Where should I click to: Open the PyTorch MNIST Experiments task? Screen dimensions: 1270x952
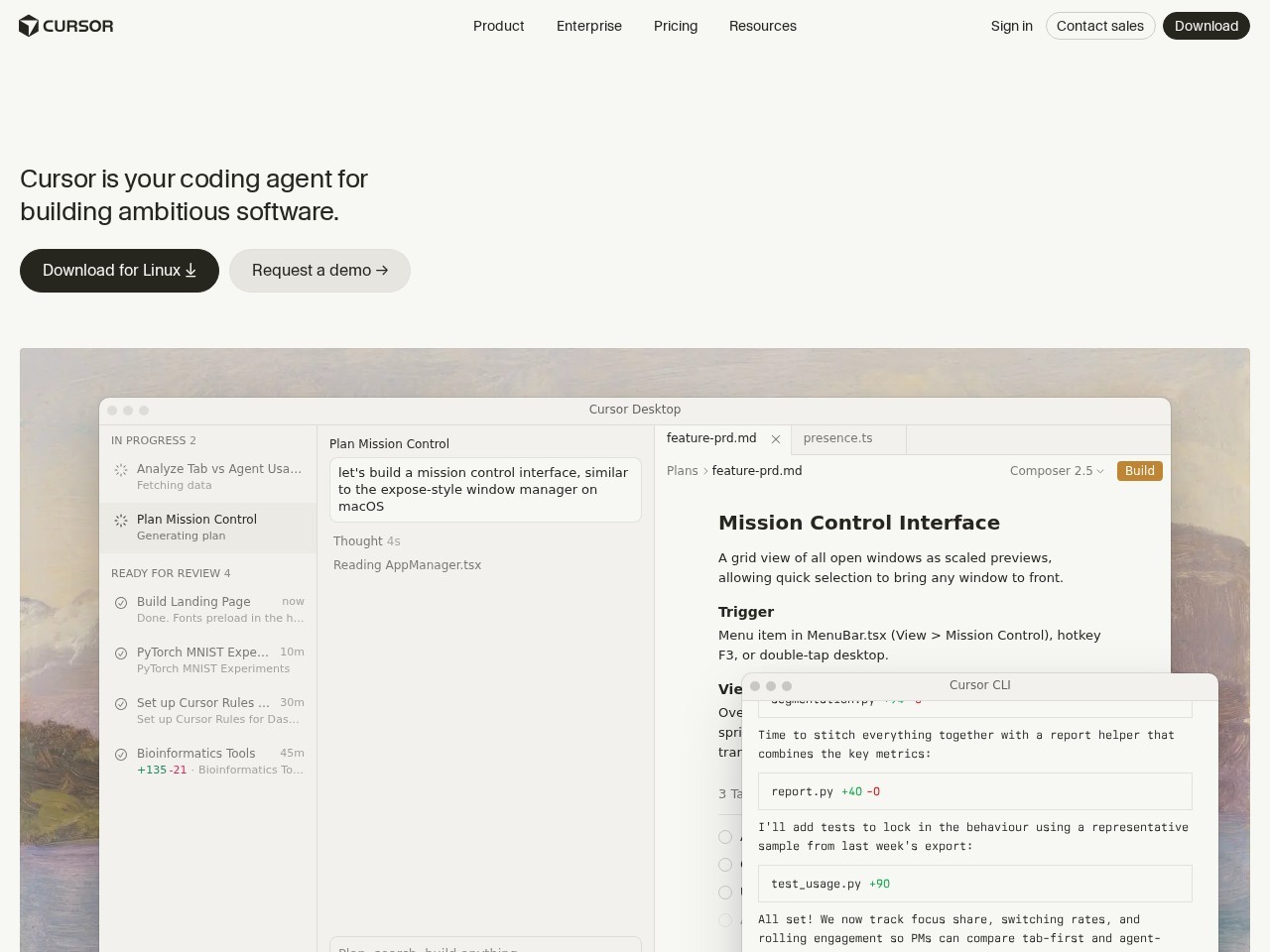click(207, 659)
